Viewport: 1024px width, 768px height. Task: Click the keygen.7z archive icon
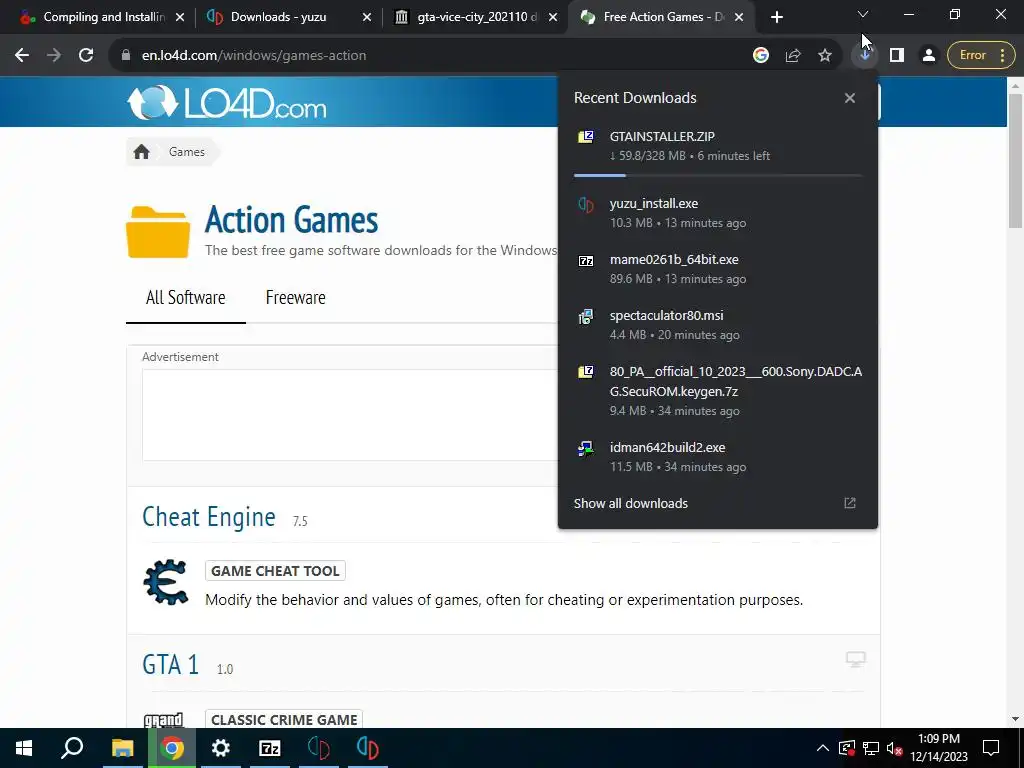586,372
